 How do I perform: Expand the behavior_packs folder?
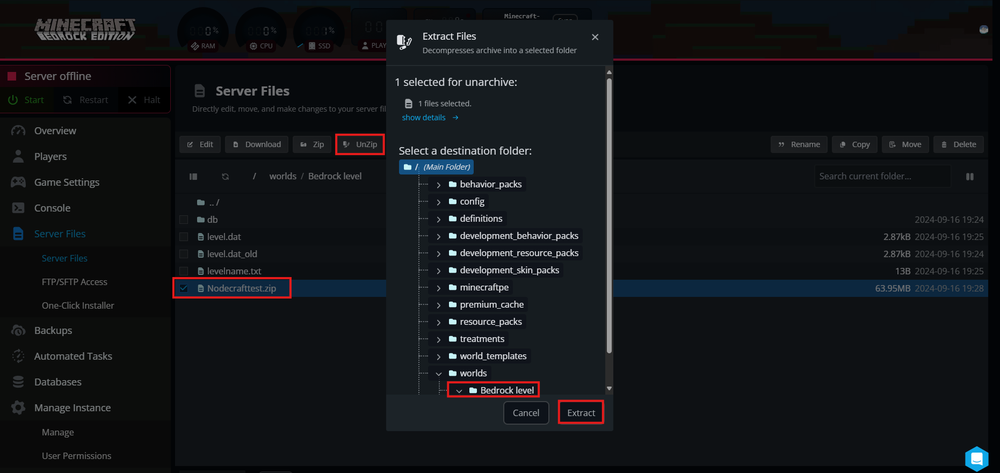tap(438, 185)
